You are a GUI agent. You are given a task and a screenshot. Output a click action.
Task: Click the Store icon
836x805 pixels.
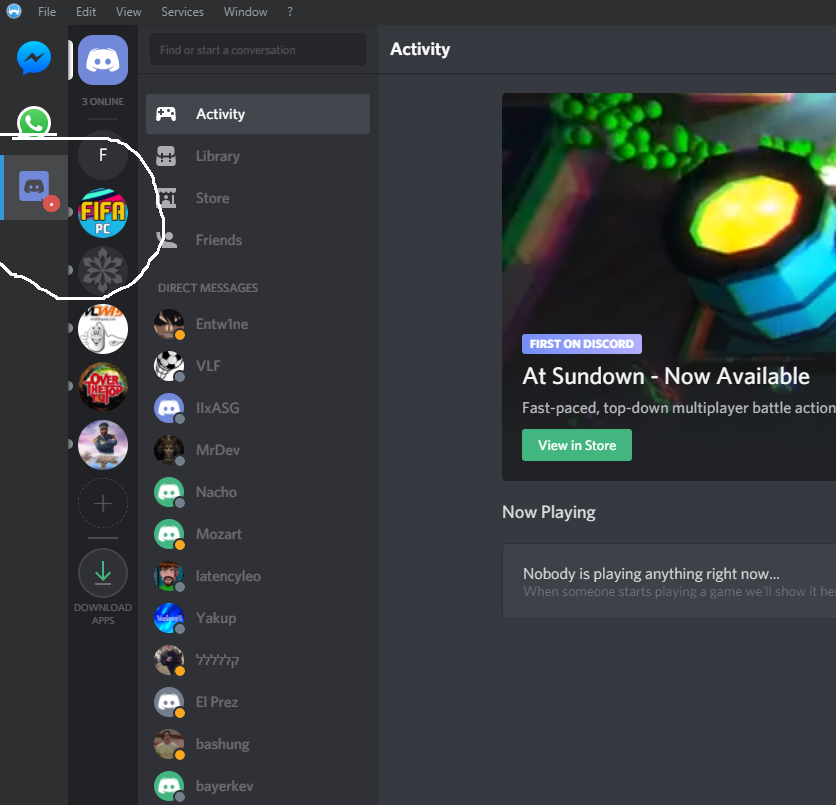tap(166, 198)
